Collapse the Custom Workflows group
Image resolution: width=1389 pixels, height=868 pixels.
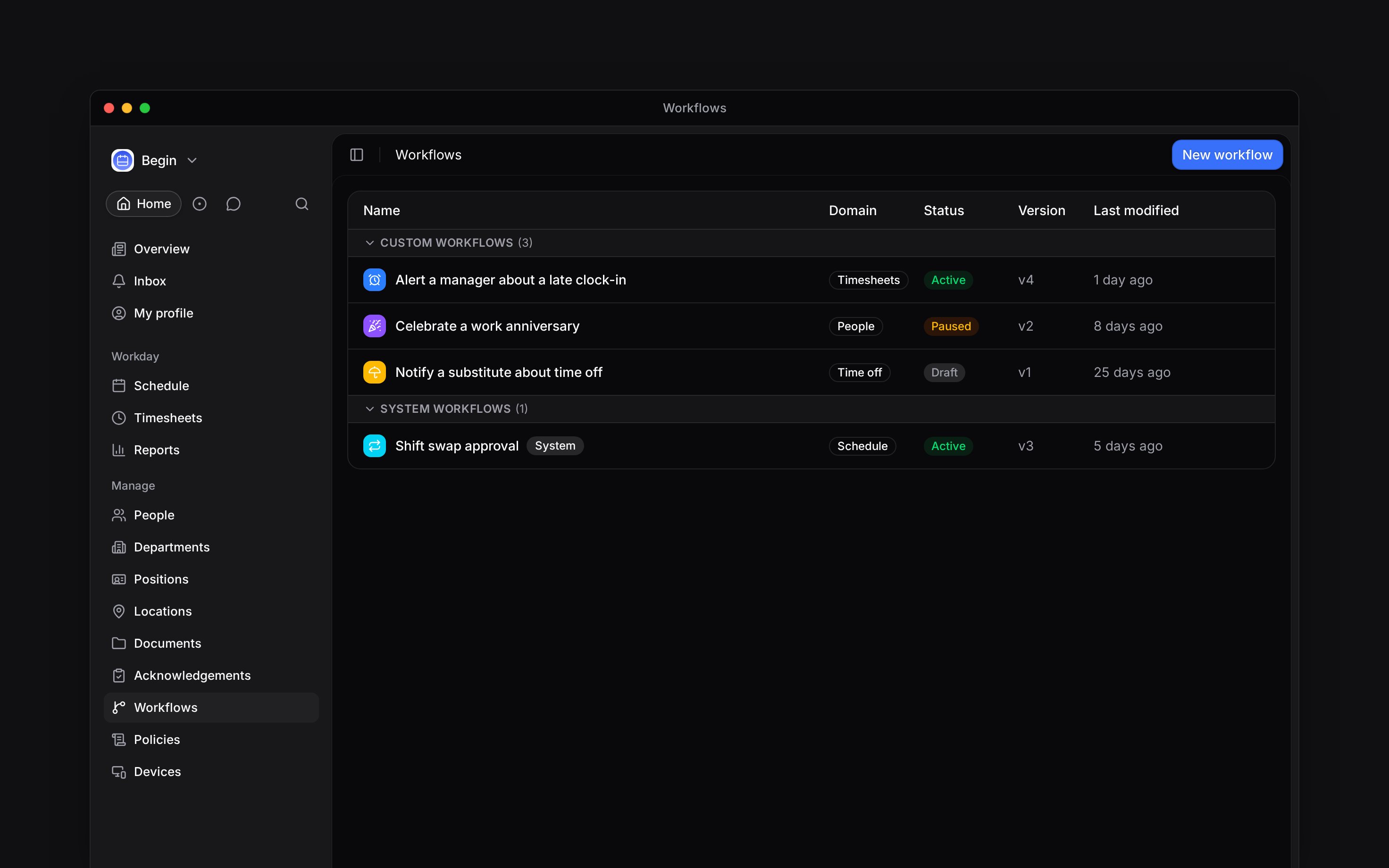click(x=369, y=243)
